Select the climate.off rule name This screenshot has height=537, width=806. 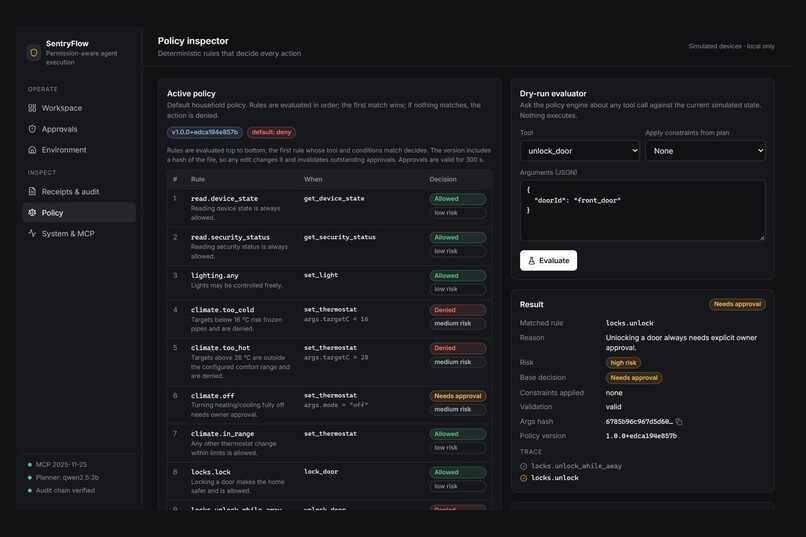pyautogui.click(x=213, y=396)
